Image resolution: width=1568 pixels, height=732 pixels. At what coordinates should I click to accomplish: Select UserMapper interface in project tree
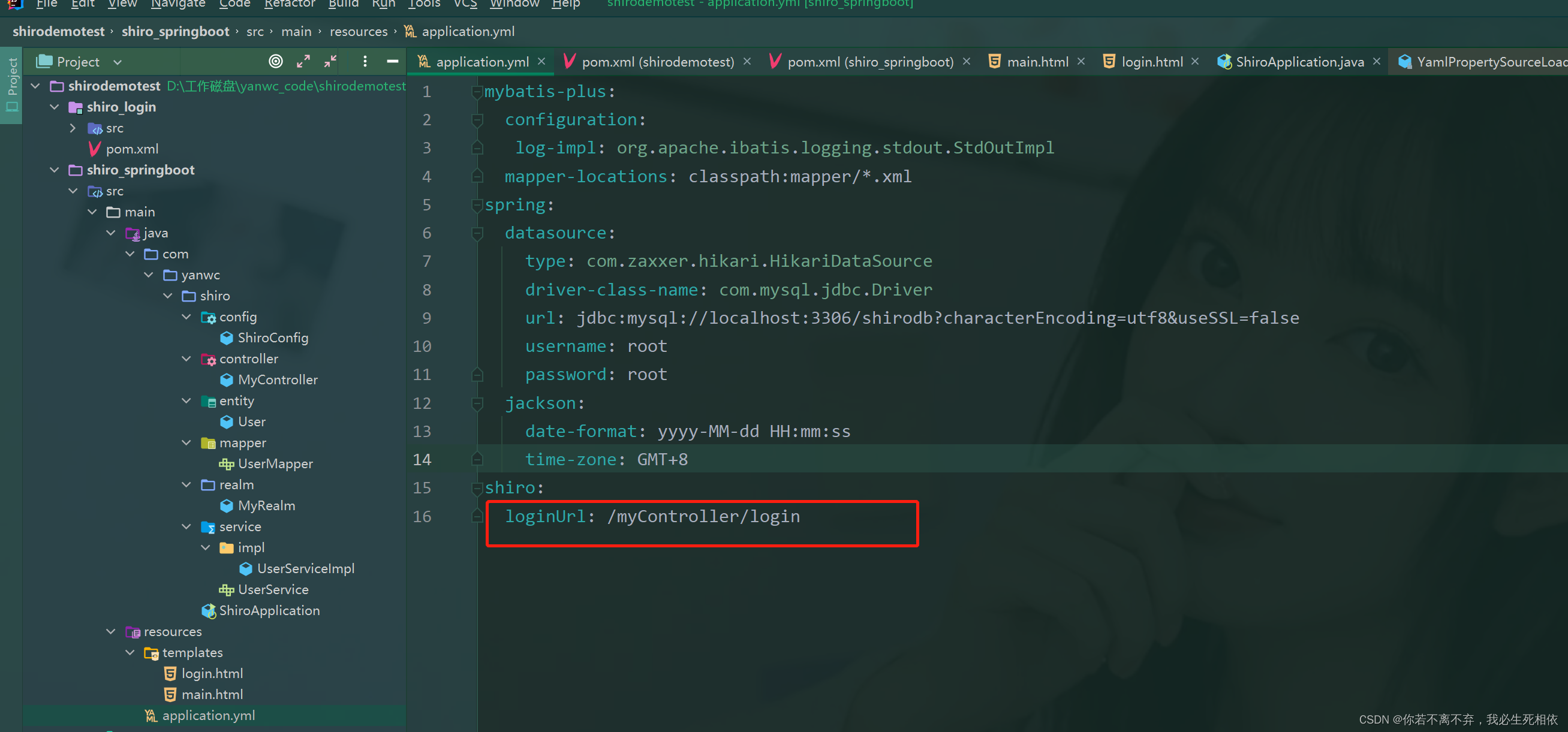pos(275,463)
